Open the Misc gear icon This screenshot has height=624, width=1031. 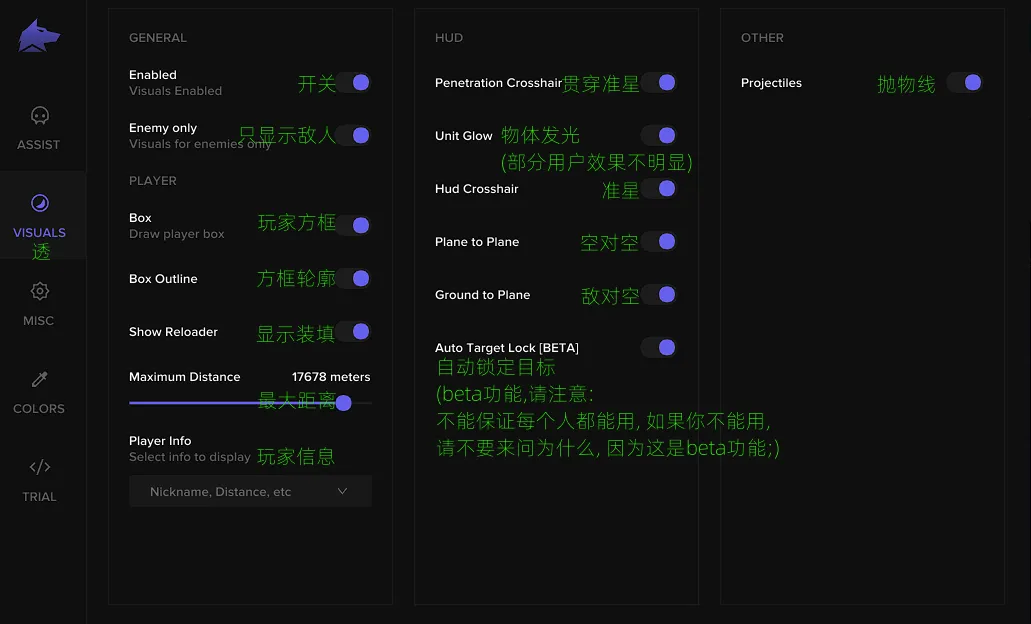(39, 291)
